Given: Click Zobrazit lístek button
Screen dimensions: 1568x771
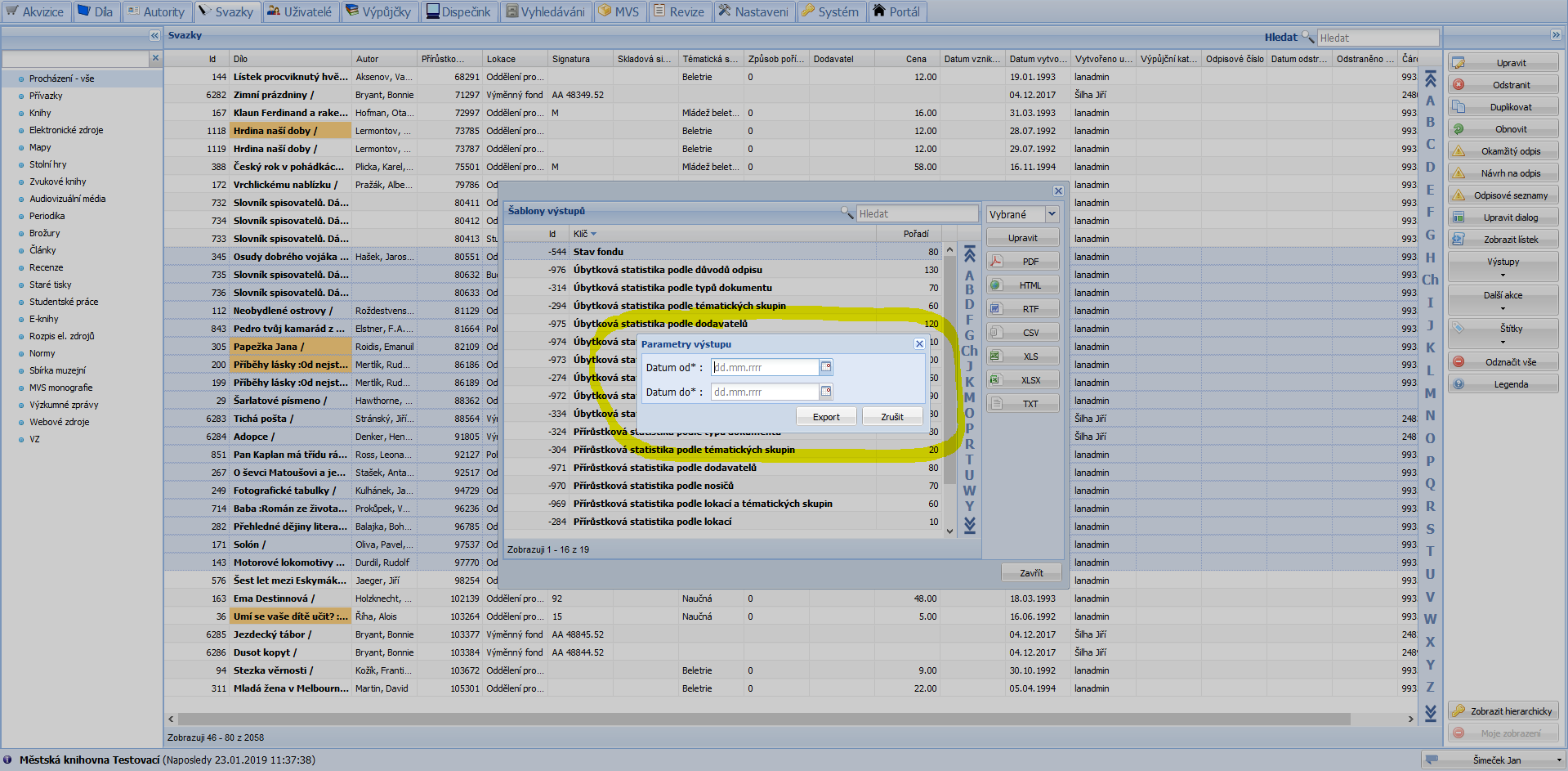Looking at the screenshot, I should [x=1503, y=240].
